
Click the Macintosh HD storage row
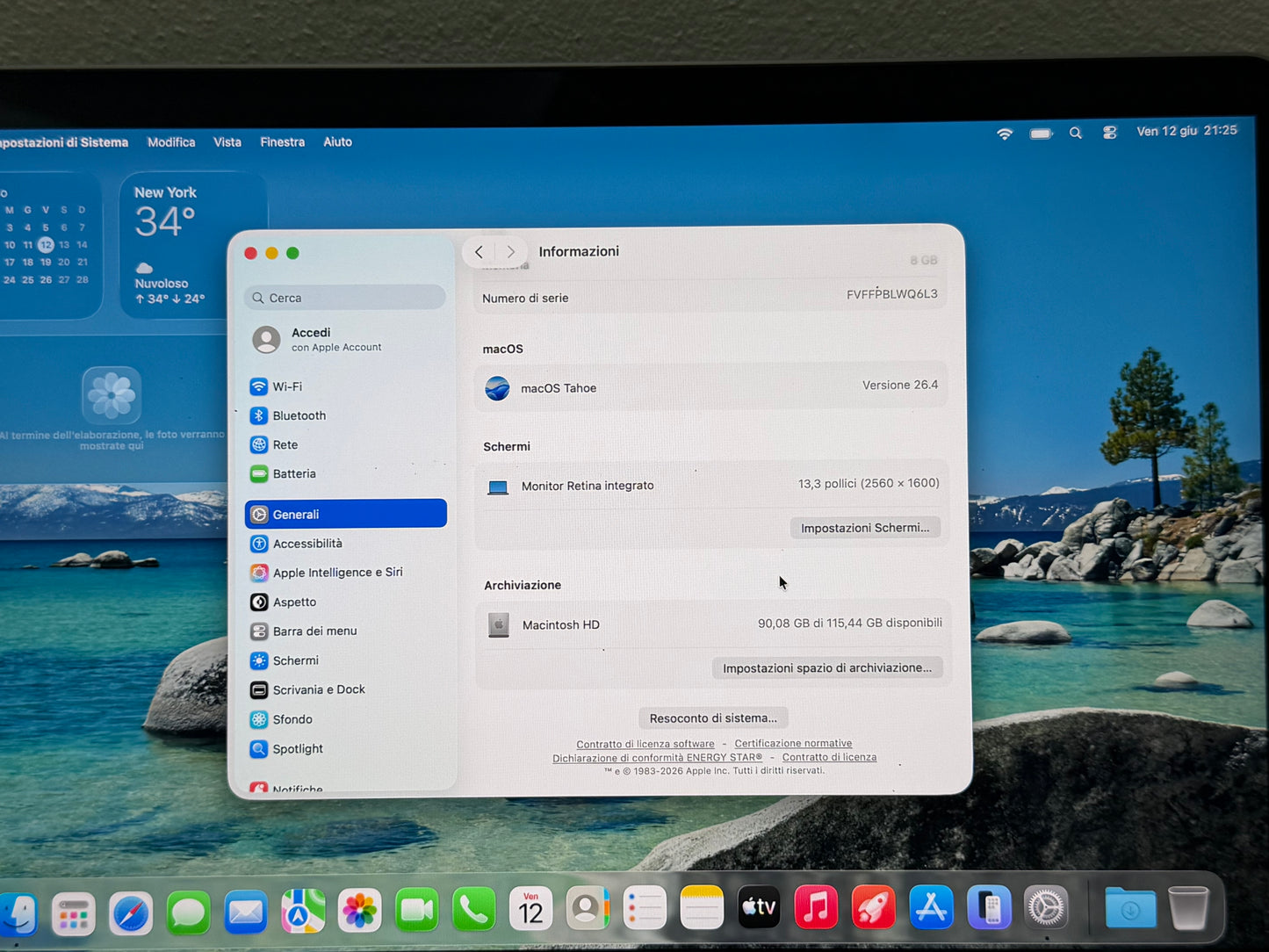tap(713, 624)
